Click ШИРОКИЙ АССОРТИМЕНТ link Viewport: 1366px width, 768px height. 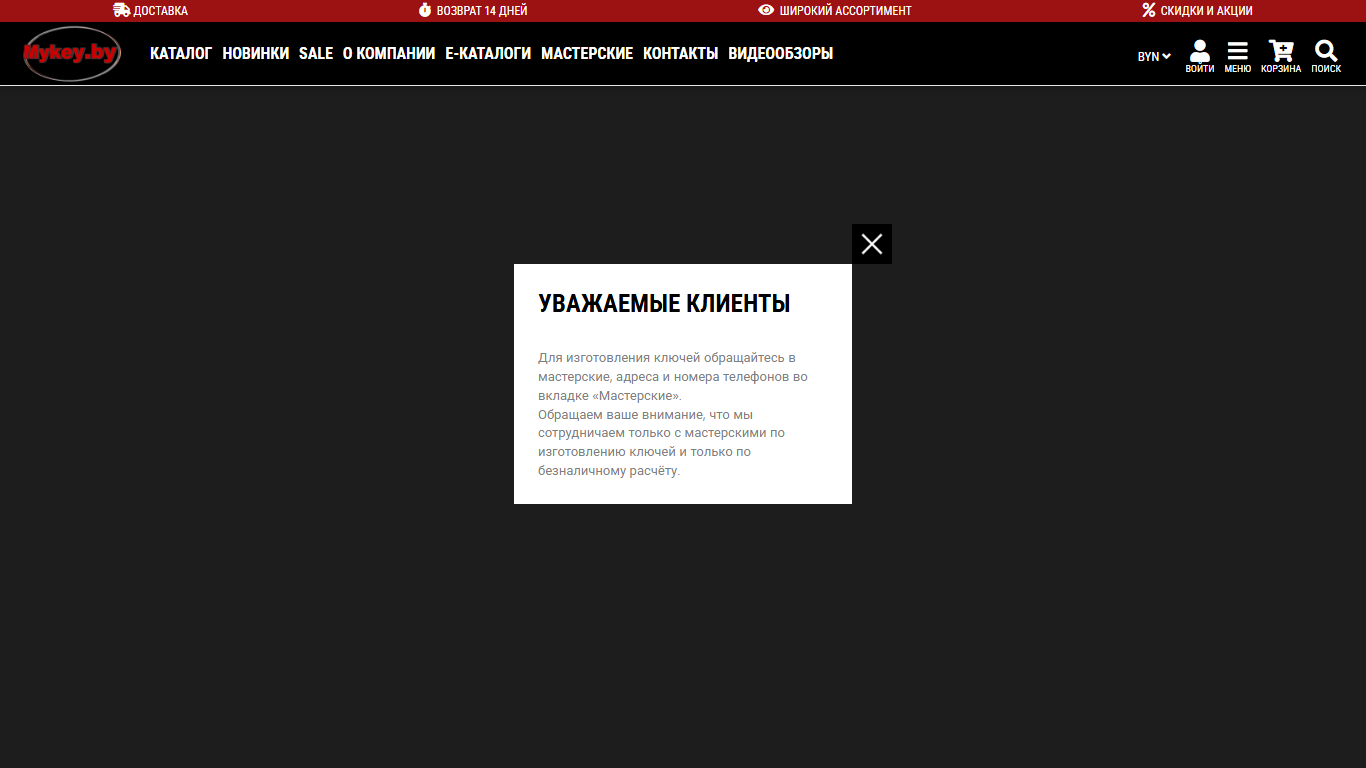(x=835, y=11)
